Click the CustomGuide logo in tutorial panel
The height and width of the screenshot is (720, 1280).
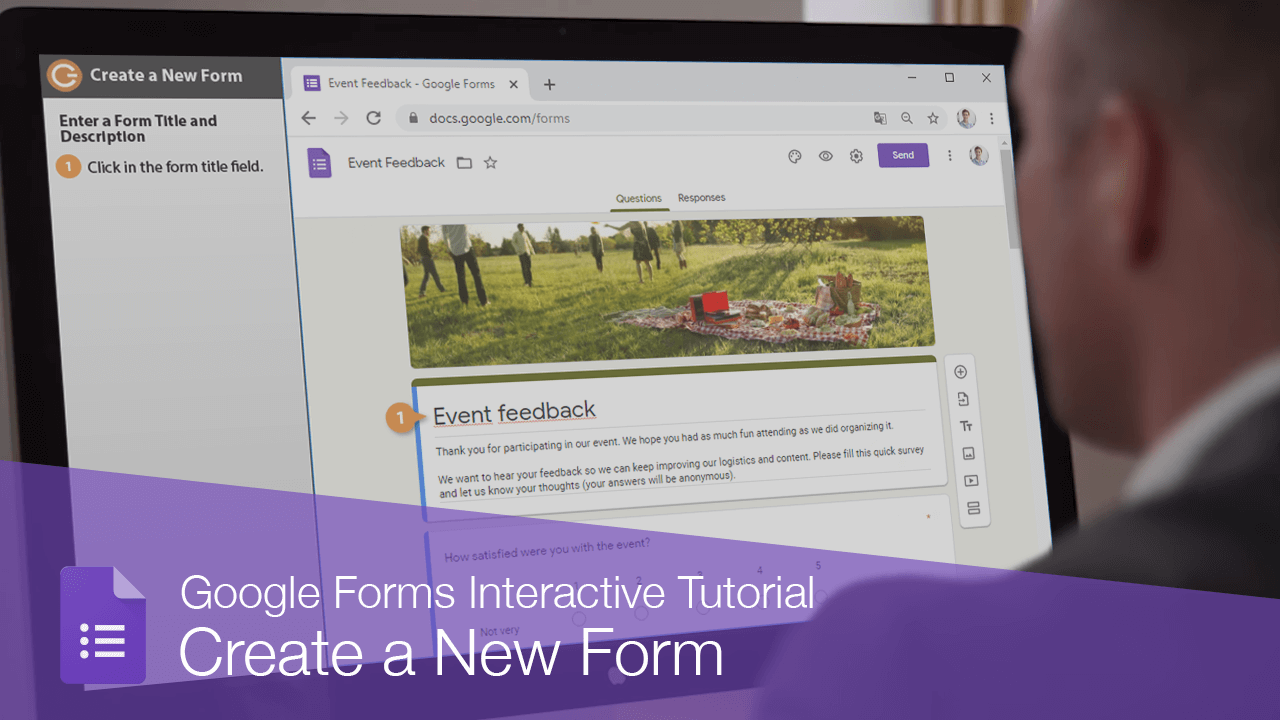pyautogui.click(x=64, y=75)
